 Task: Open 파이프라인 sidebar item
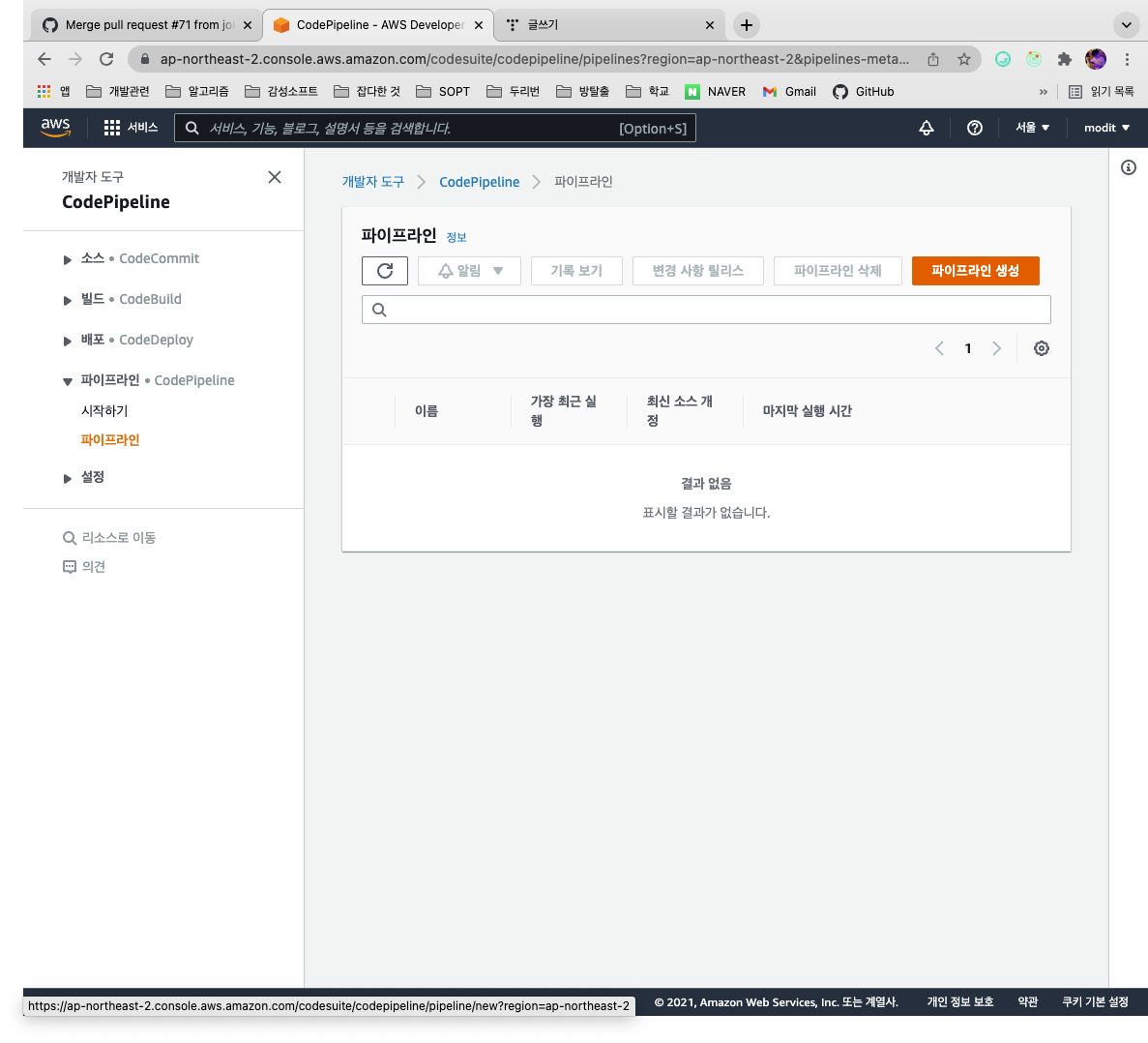pos(110,440)
